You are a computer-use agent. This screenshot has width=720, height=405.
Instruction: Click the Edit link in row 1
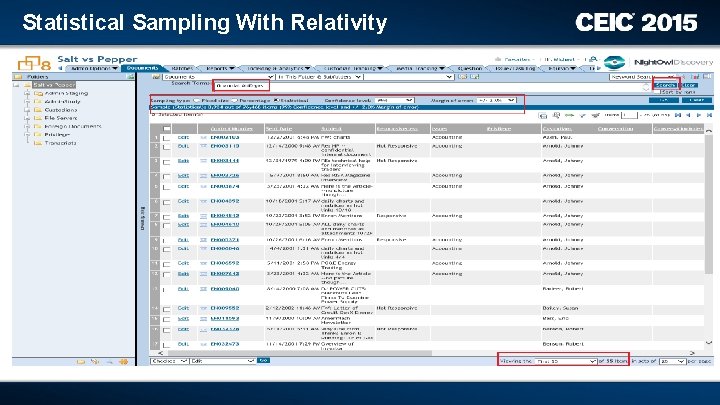point(183,137)
